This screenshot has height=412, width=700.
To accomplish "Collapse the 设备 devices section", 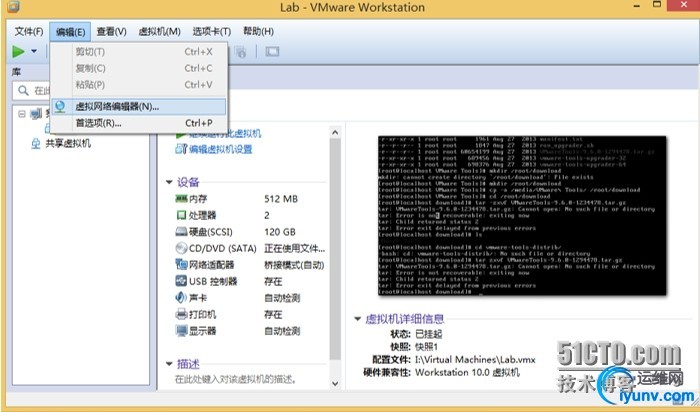I will click(x=169, y=182).
